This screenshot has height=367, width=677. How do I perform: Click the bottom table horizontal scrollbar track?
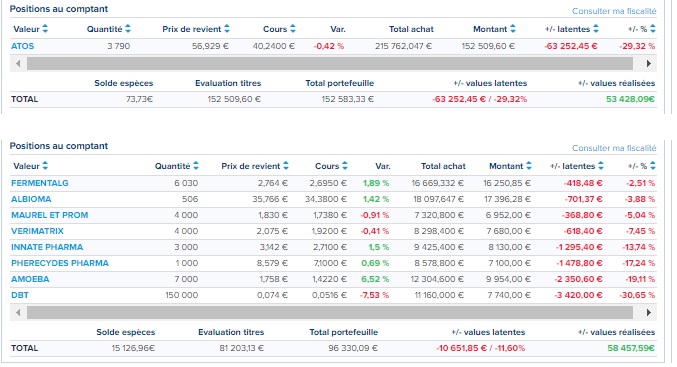click(330, 312)
